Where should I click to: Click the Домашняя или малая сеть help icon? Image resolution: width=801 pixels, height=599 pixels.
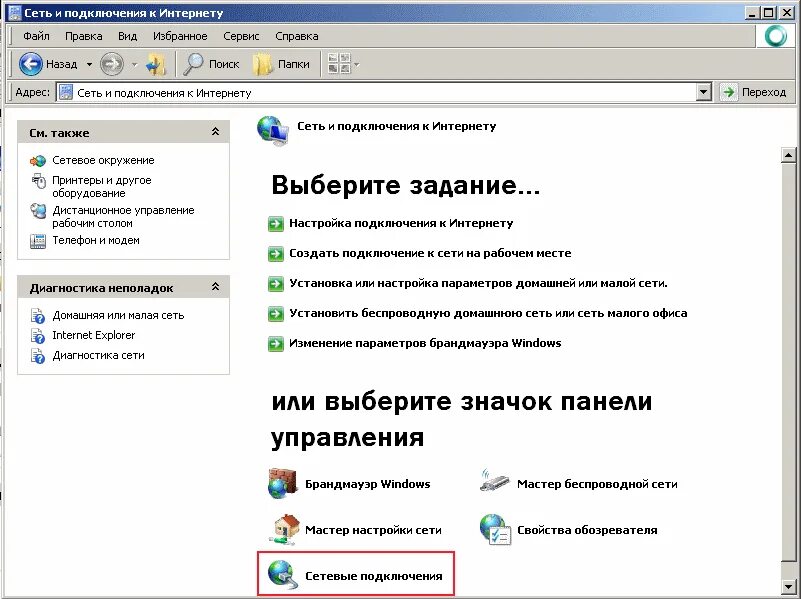[x=38, y=316]
